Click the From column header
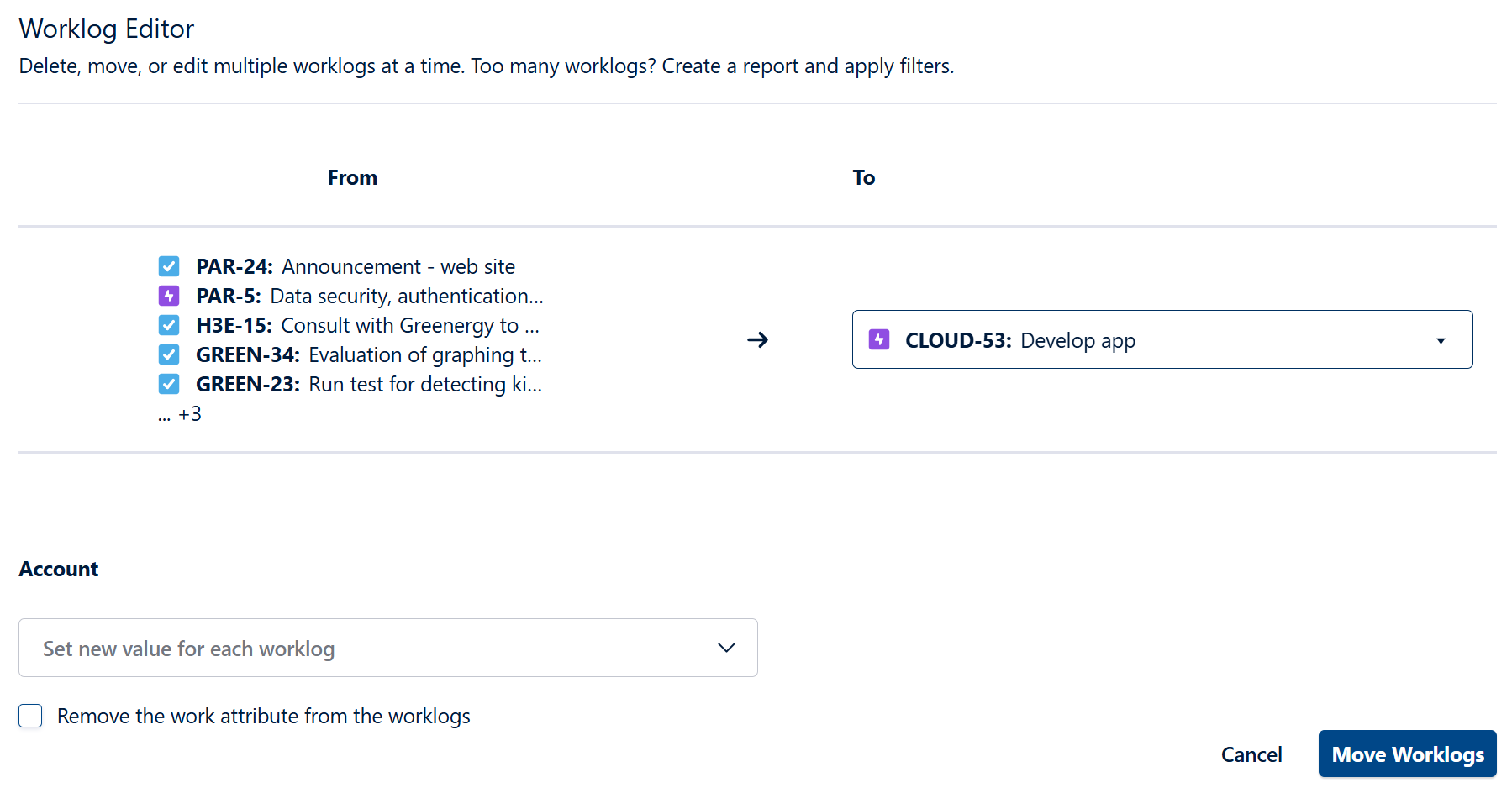Screen dimensions: 1512x793 (x=352, y=177)
